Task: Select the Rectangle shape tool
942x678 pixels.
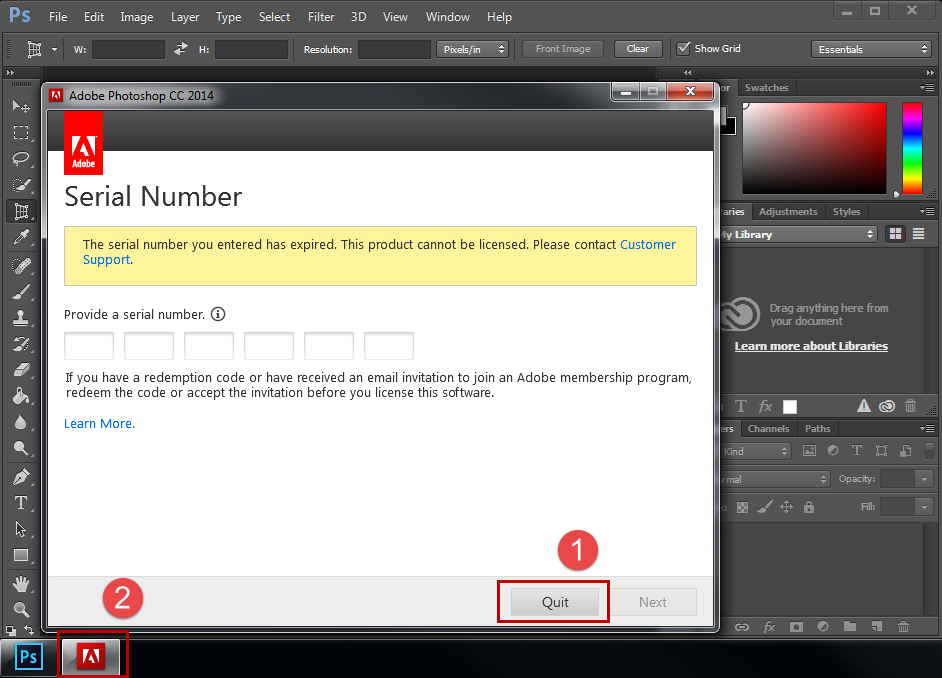Action: point(21,555)
